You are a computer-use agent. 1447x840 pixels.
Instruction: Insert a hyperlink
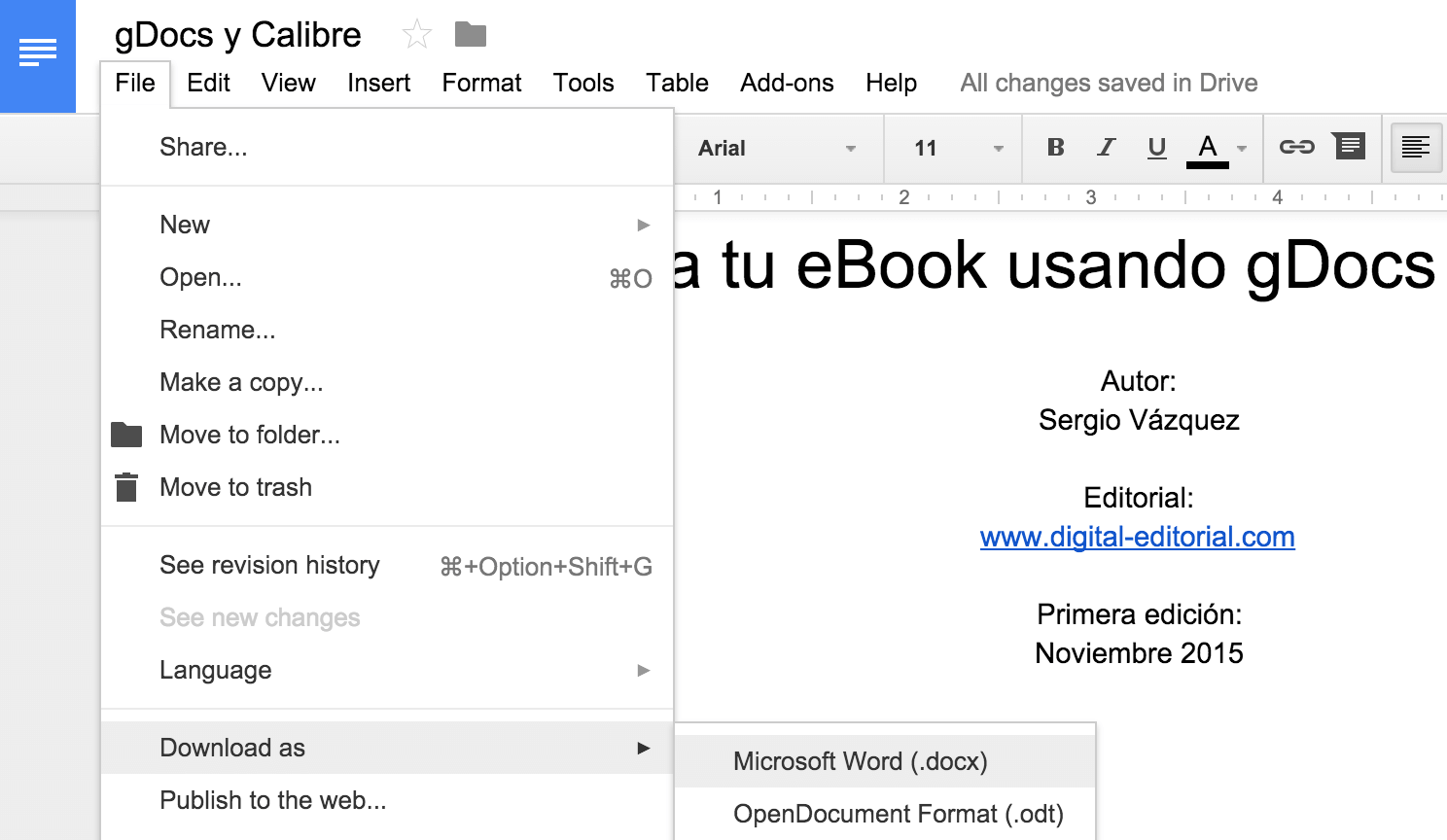[x=1294, y=148]
